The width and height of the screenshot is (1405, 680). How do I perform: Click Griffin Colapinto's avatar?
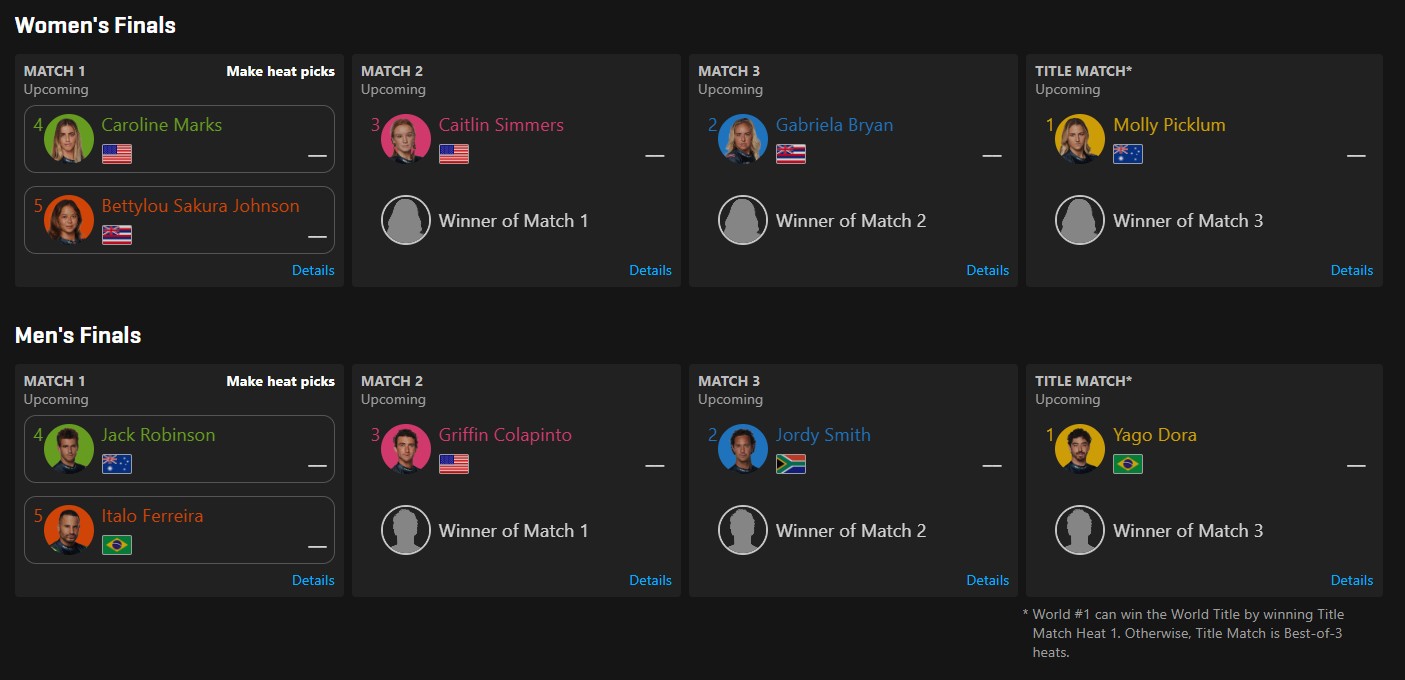(x=406, y=449)
